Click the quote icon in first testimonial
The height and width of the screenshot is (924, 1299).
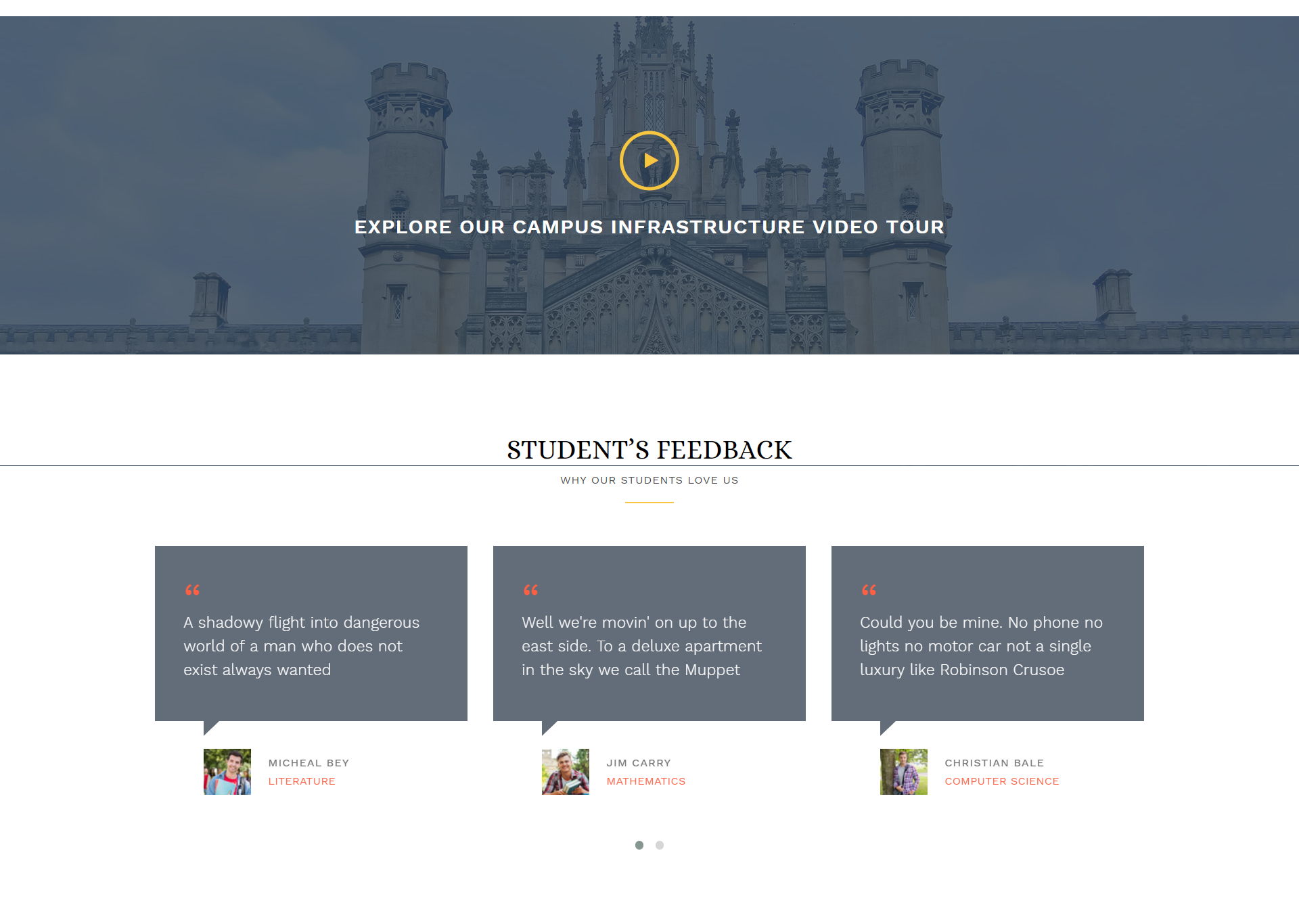[193, 590]
